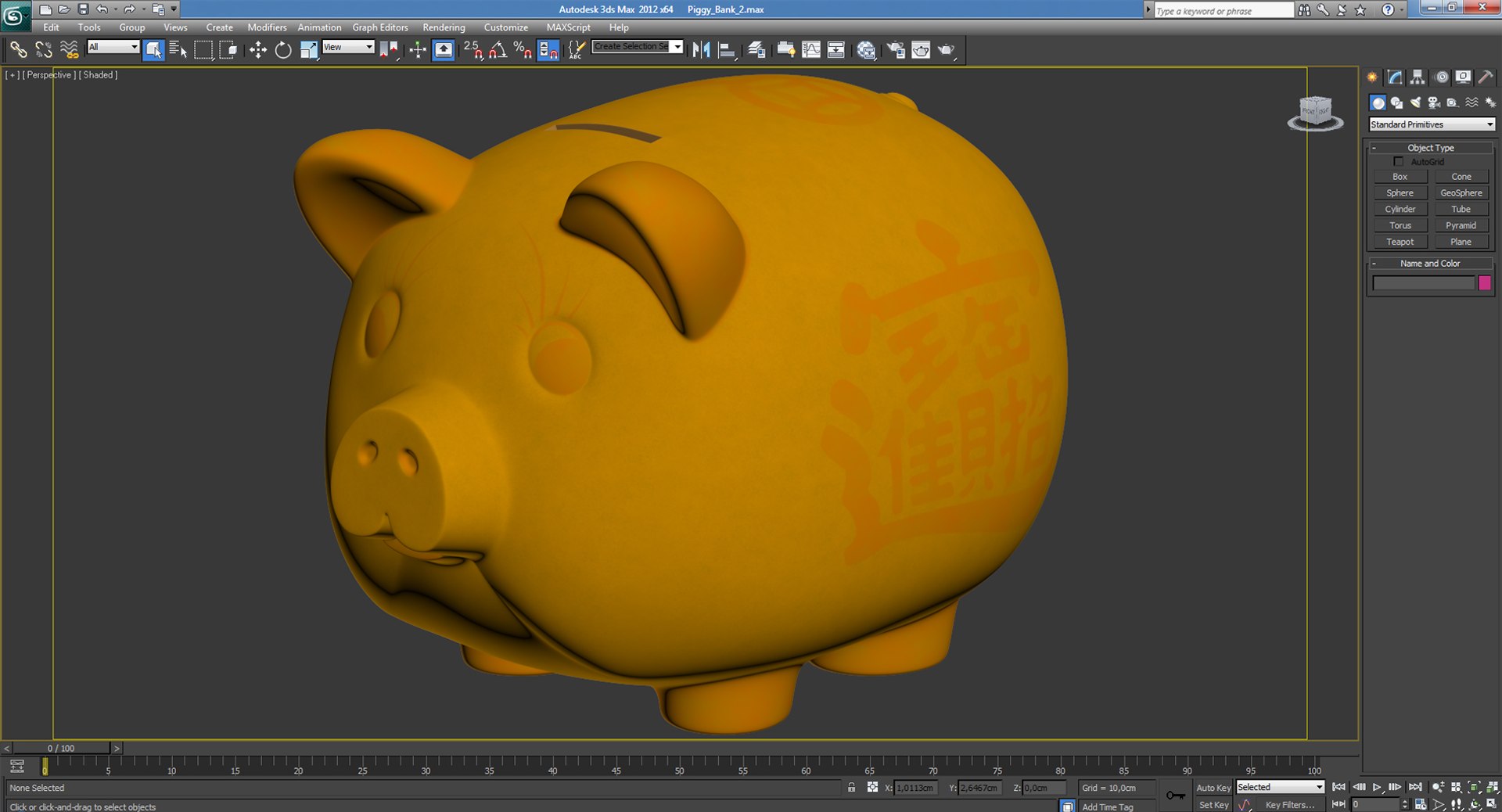Switch to the Modify command panel
This screenshot has width=1502, height=812.
(1395, 77)
